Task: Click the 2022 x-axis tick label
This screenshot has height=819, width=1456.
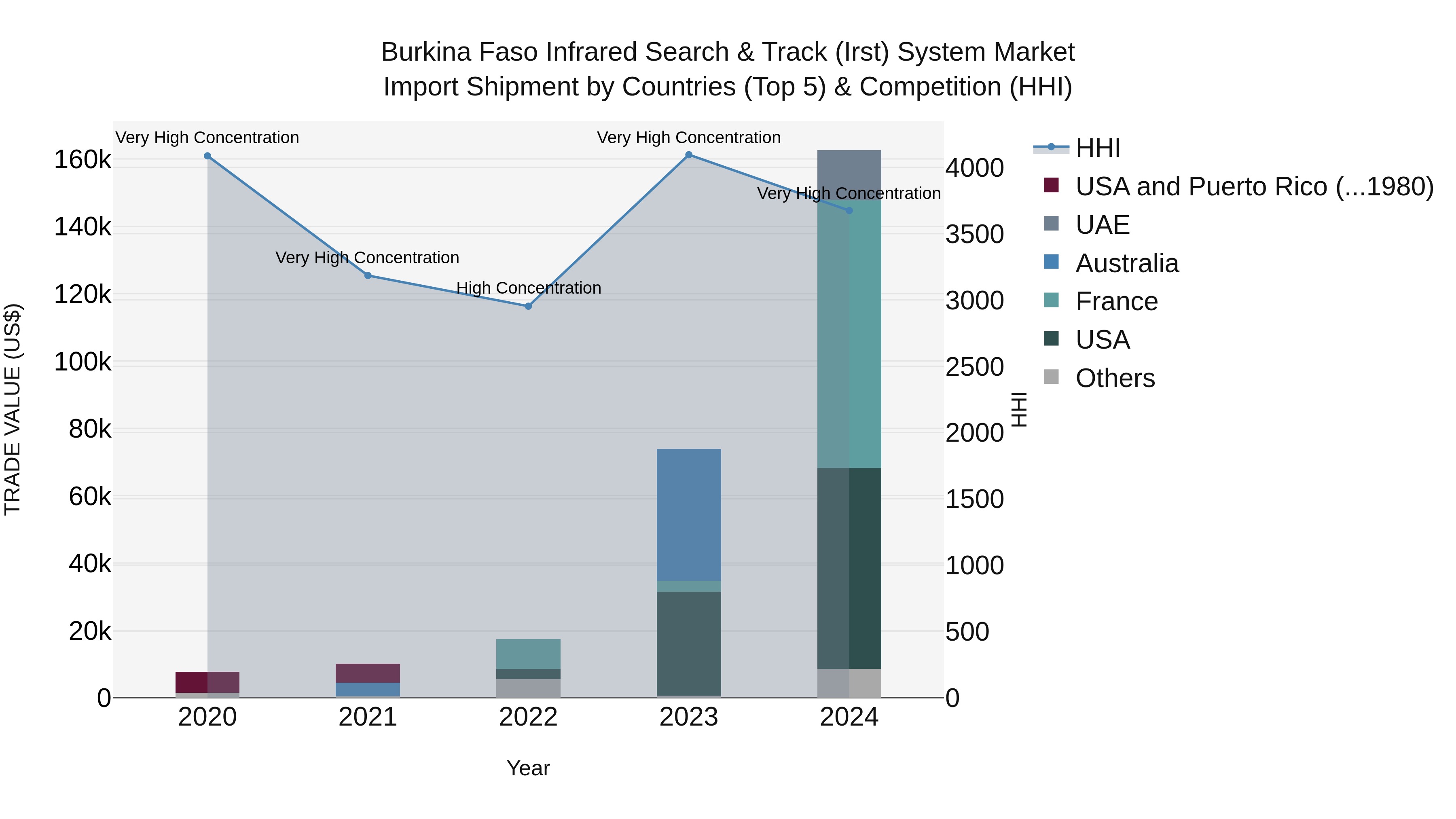Action: tap(529, 717)
